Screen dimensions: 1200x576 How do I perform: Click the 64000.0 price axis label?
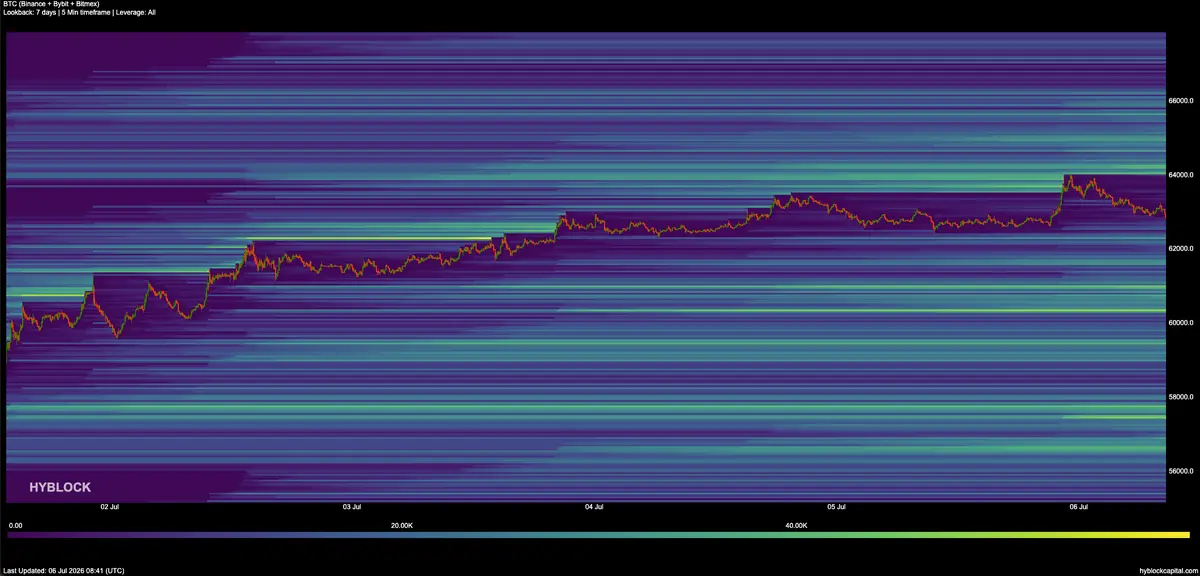[1181, 175]
